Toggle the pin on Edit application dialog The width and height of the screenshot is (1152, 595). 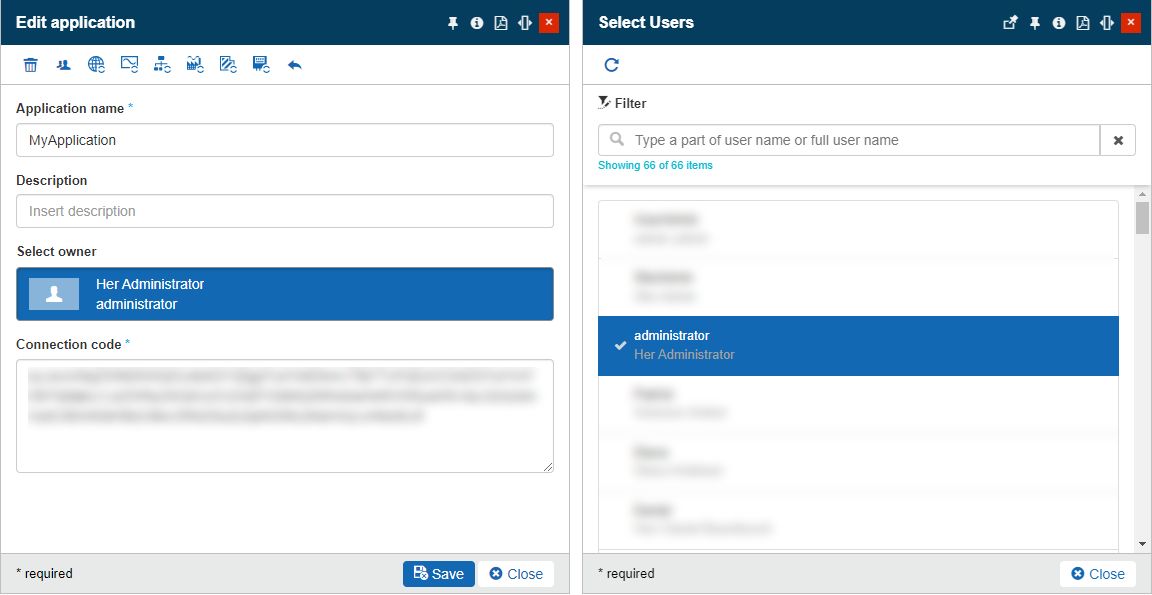coord(452,21)
